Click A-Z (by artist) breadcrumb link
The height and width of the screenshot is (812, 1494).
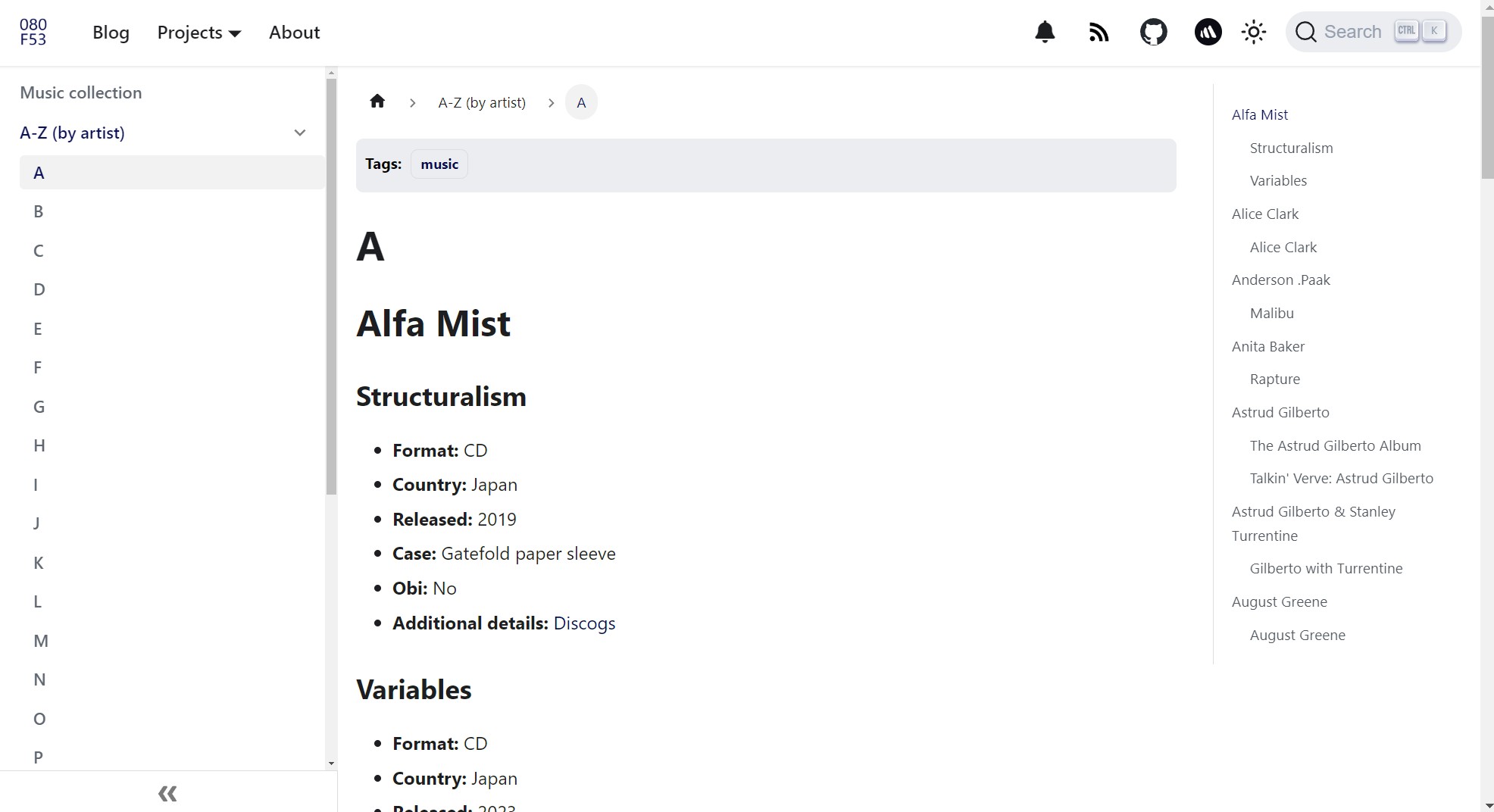pos(482,102)
